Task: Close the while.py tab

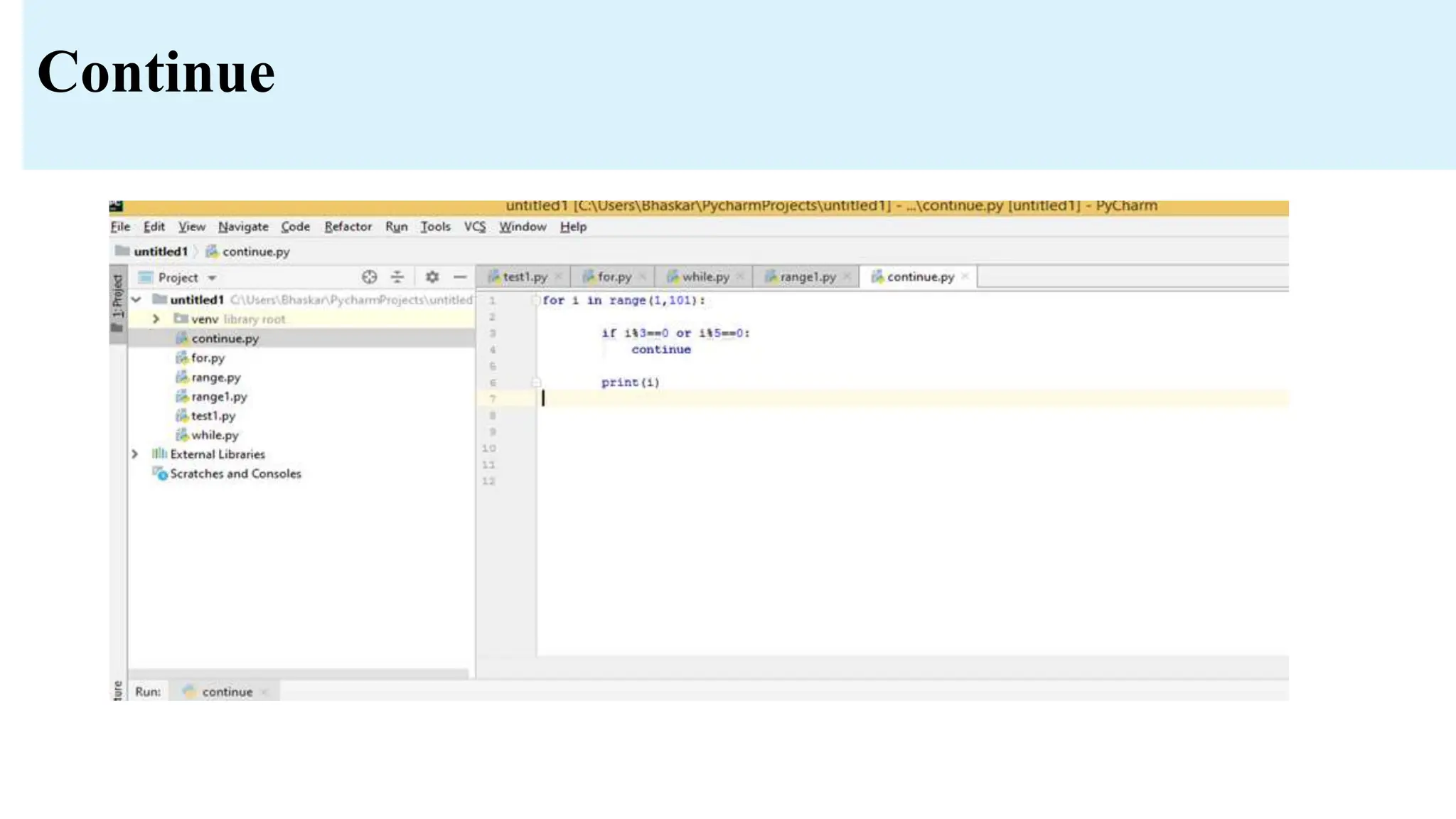Action: coord(740,277)
